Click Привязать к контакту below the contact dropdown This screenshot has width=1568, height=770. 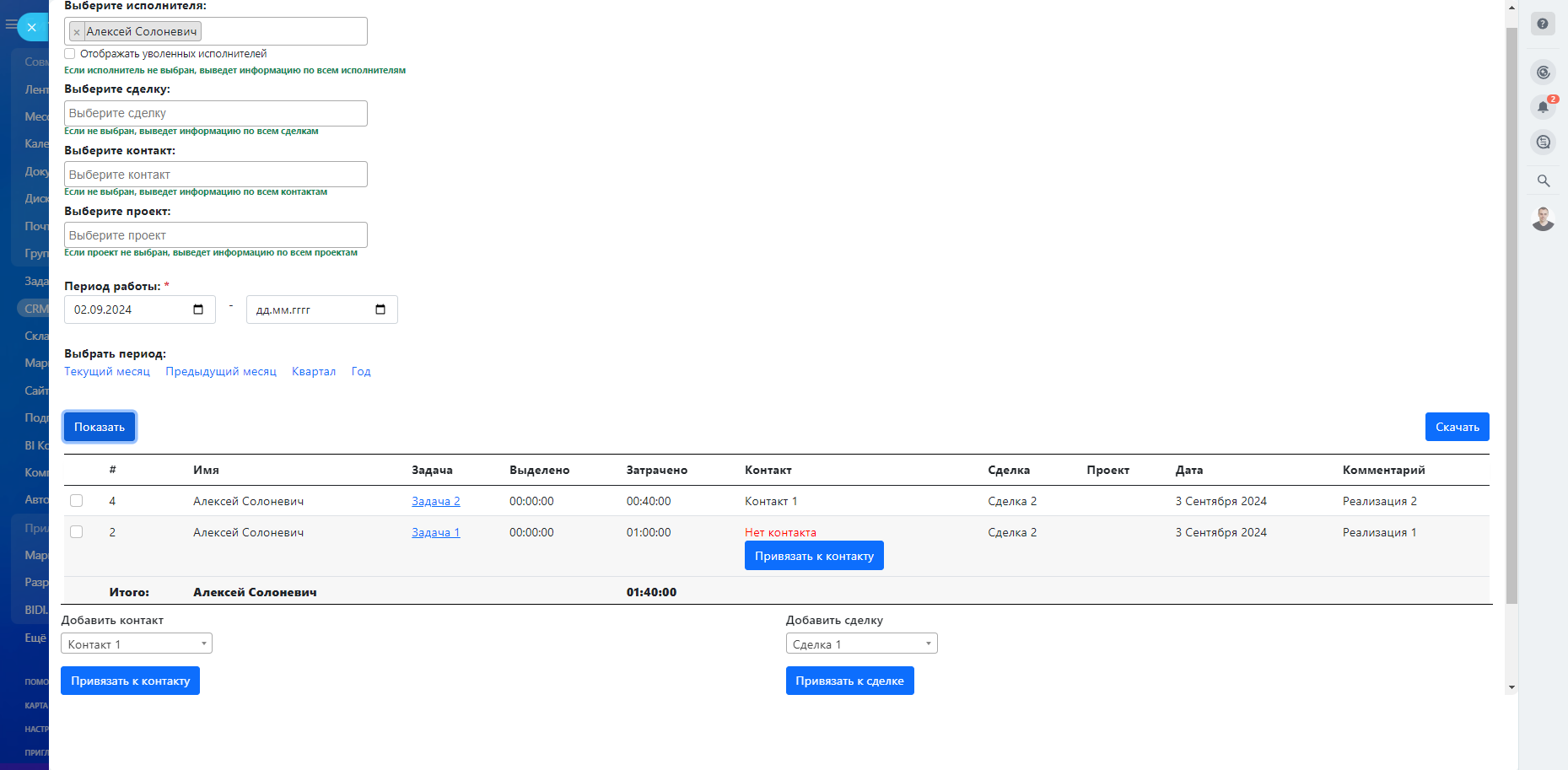(130, 681)
